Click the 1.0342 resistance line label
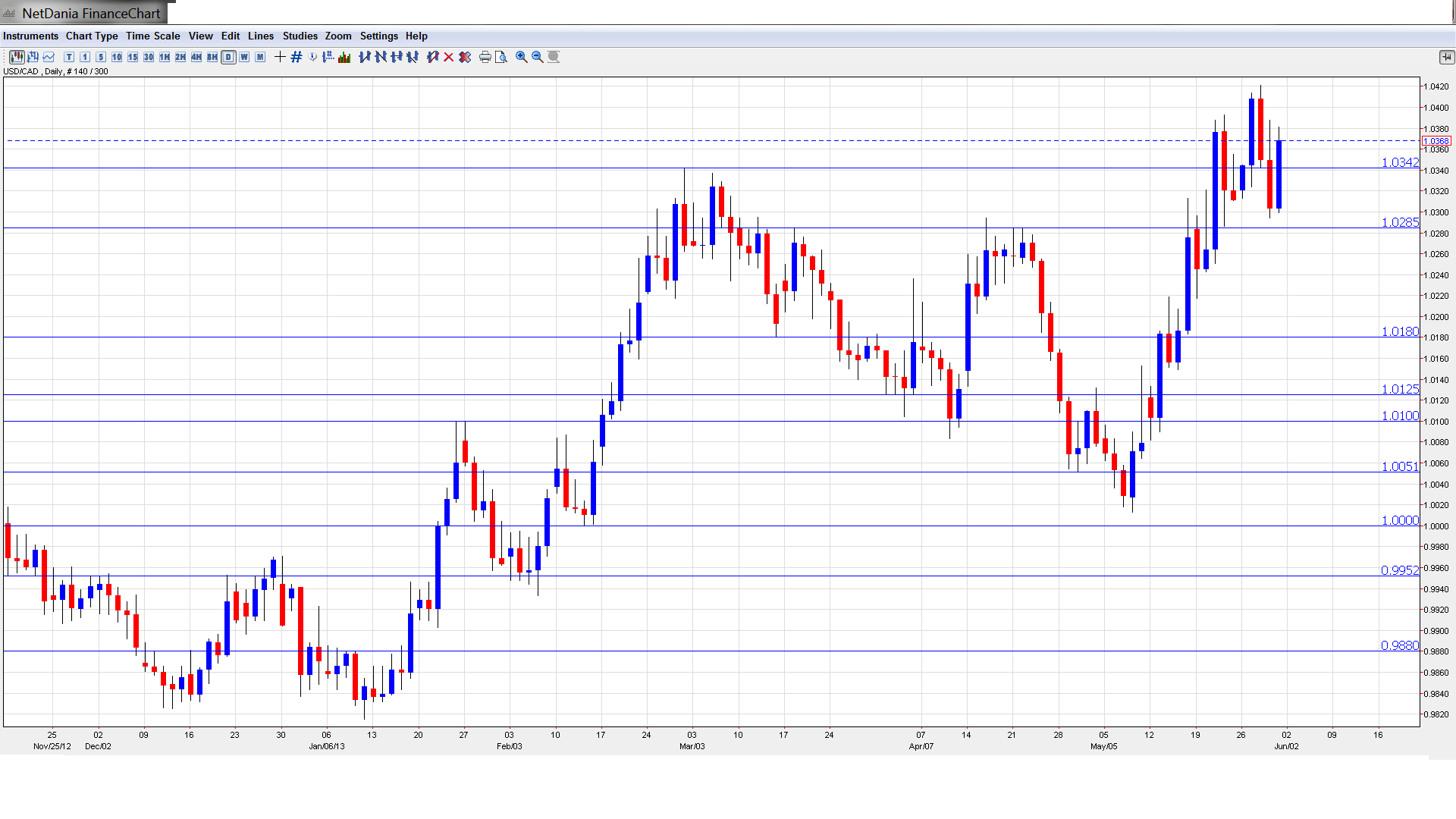The height and width of the screenshot is (819, 1456). point(1399,162)
